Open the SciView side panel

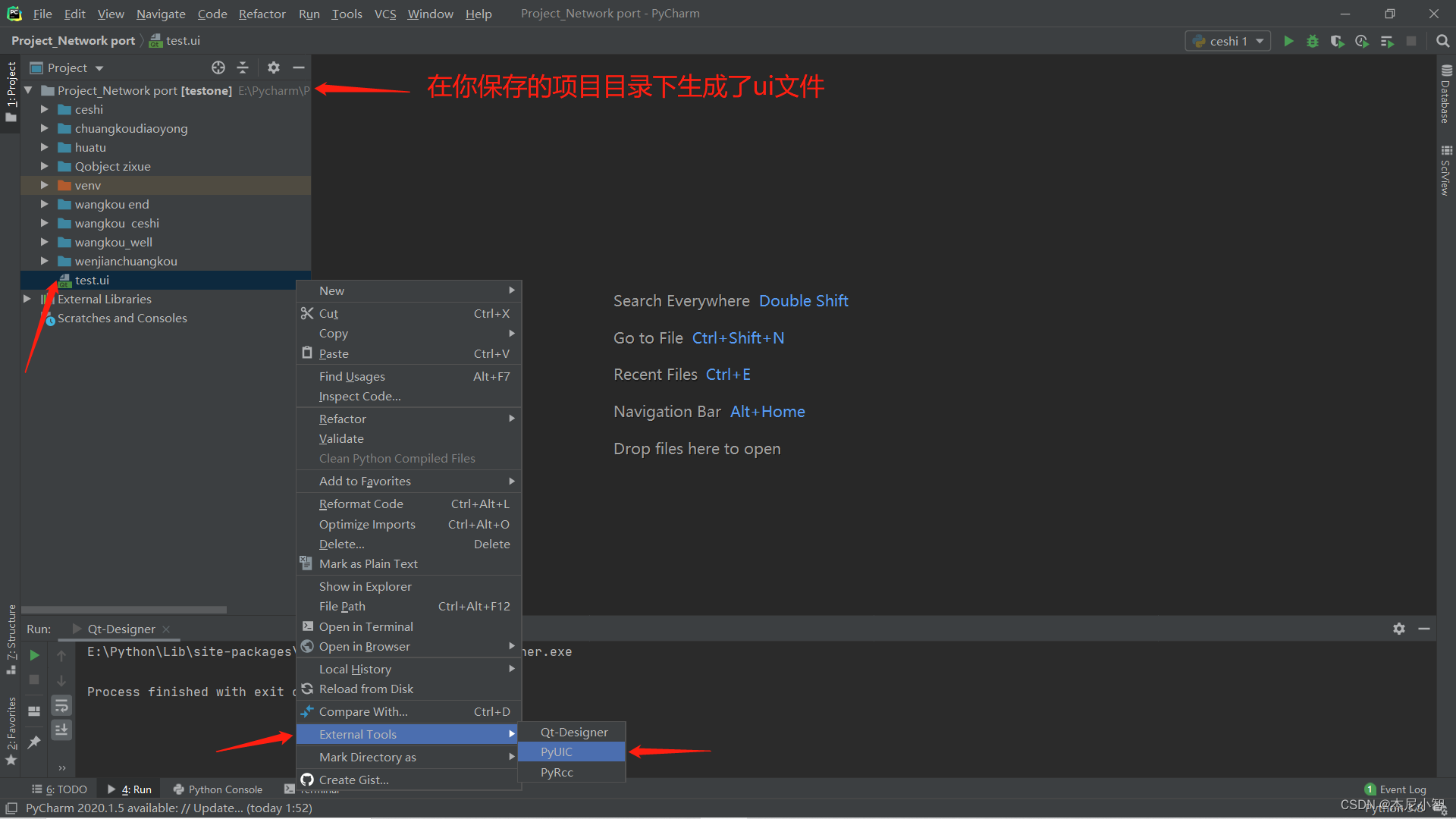tap(1446, 170)
